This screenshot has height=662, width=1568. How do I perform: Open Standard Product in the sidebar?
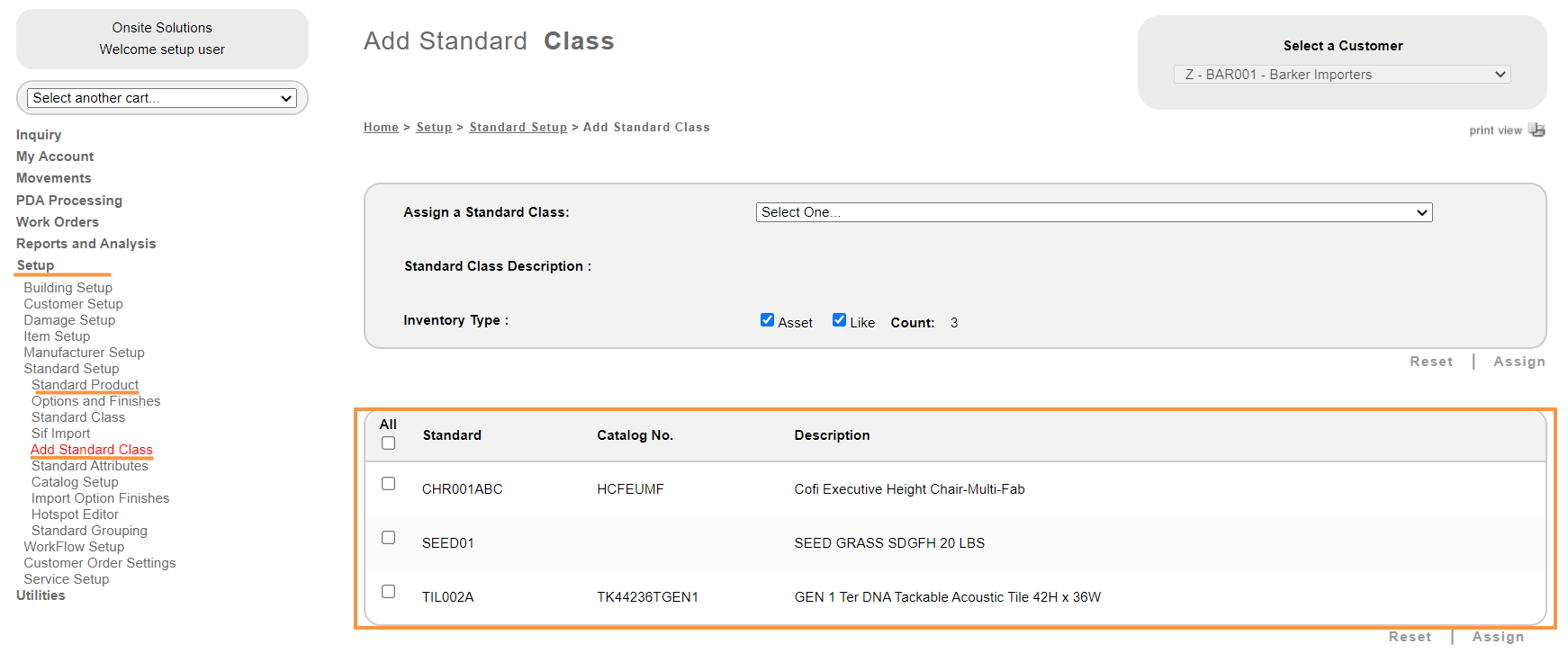click(85, 385)
